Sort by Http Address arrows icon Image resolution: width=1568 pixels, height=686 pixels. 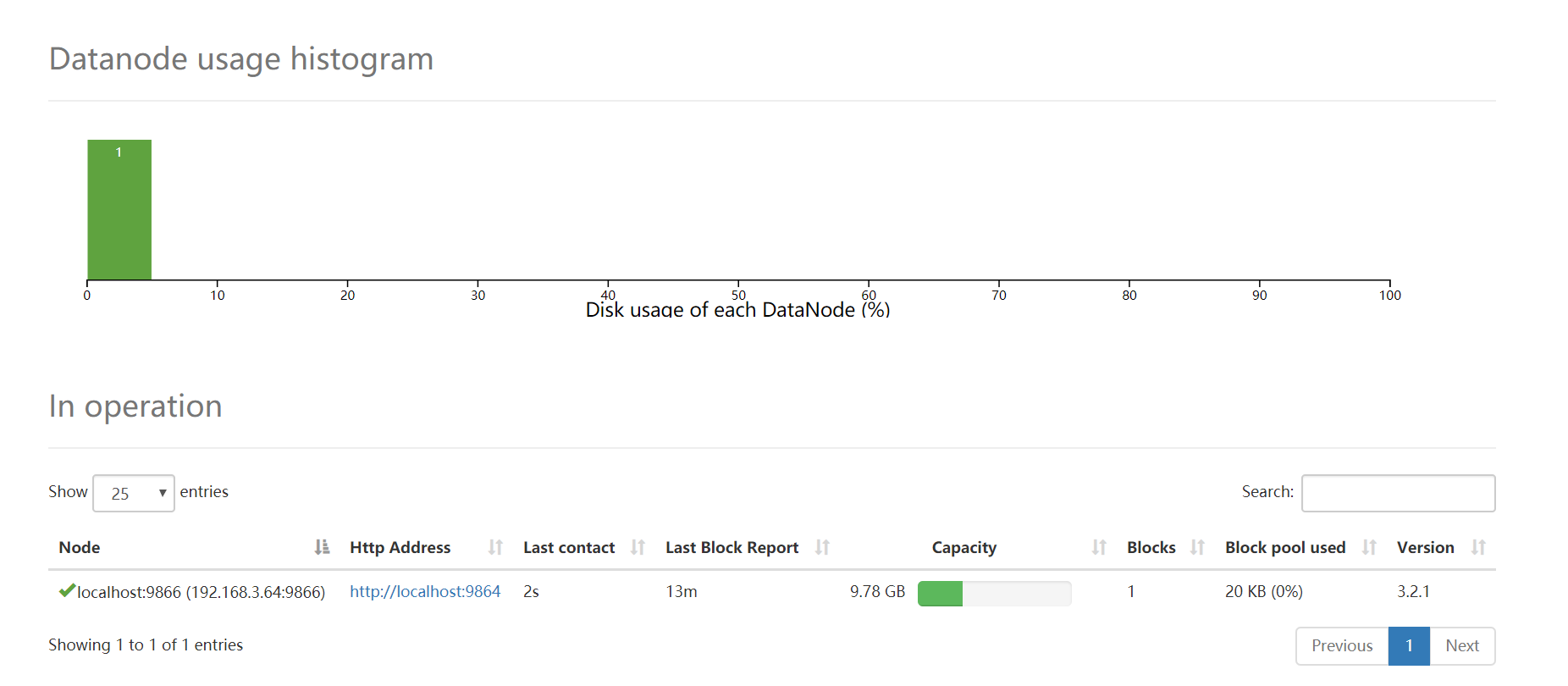click(495, 547)
